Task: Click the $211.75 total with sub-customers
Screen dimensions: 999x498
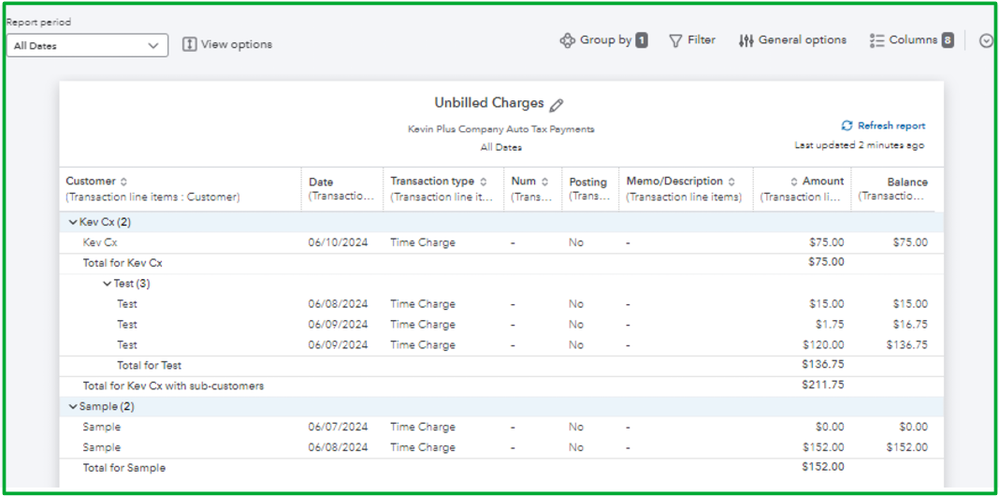Action: point(823,385)
